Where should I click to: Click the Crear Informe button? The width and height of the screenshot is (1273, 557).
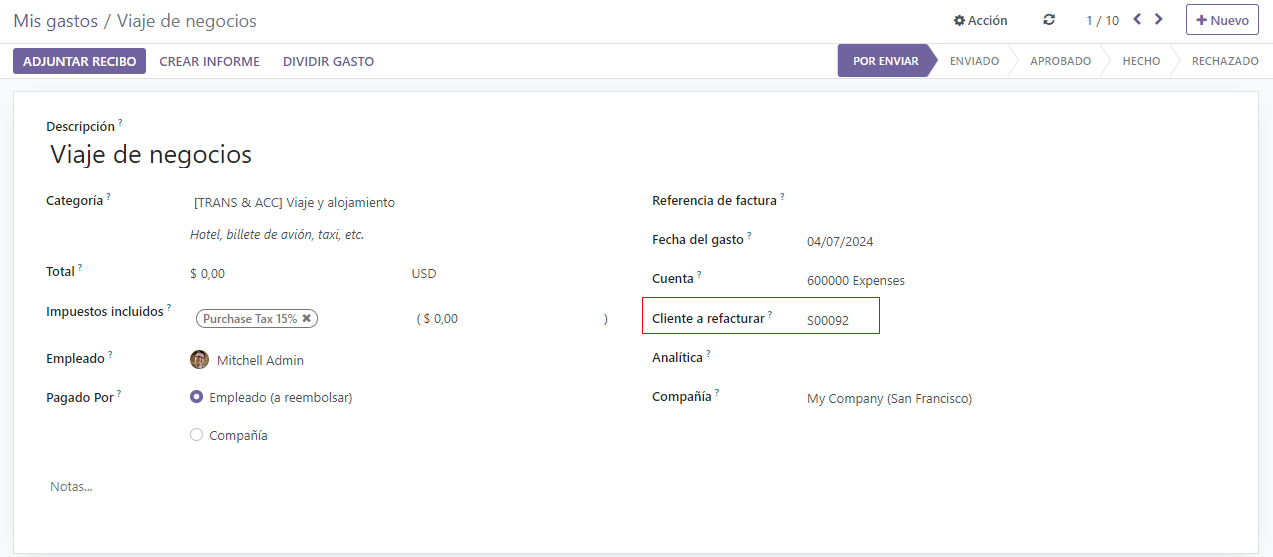[x=209, y=61]
